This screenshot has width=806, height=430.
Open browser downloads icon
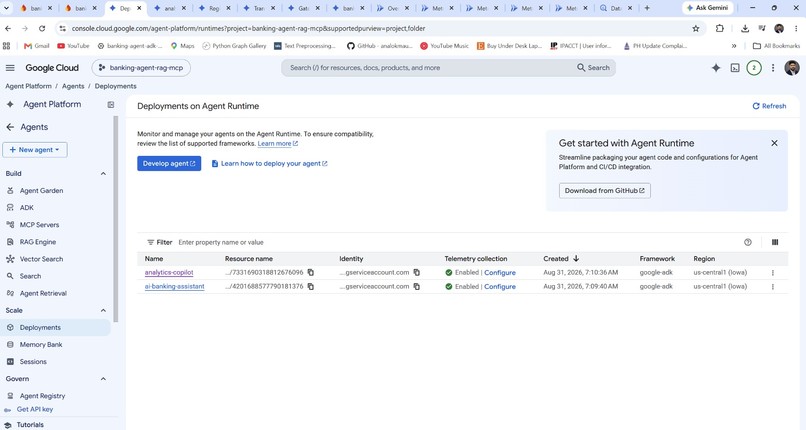coord(744,29)
